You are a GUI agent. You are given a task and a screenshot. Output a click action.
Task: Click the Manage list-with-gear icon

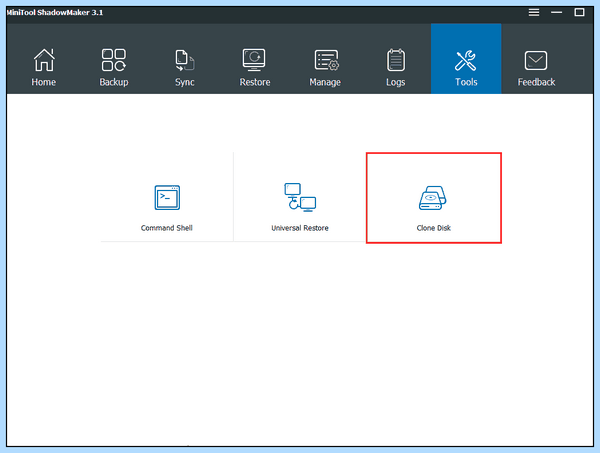click(x=326, y=60)
